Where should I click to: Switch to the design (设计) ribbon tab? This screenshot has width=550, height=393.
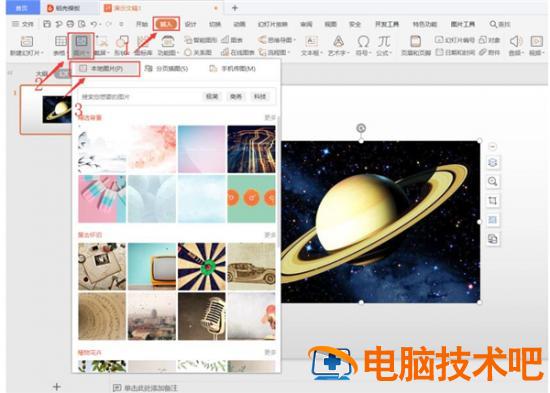[190, 24]
